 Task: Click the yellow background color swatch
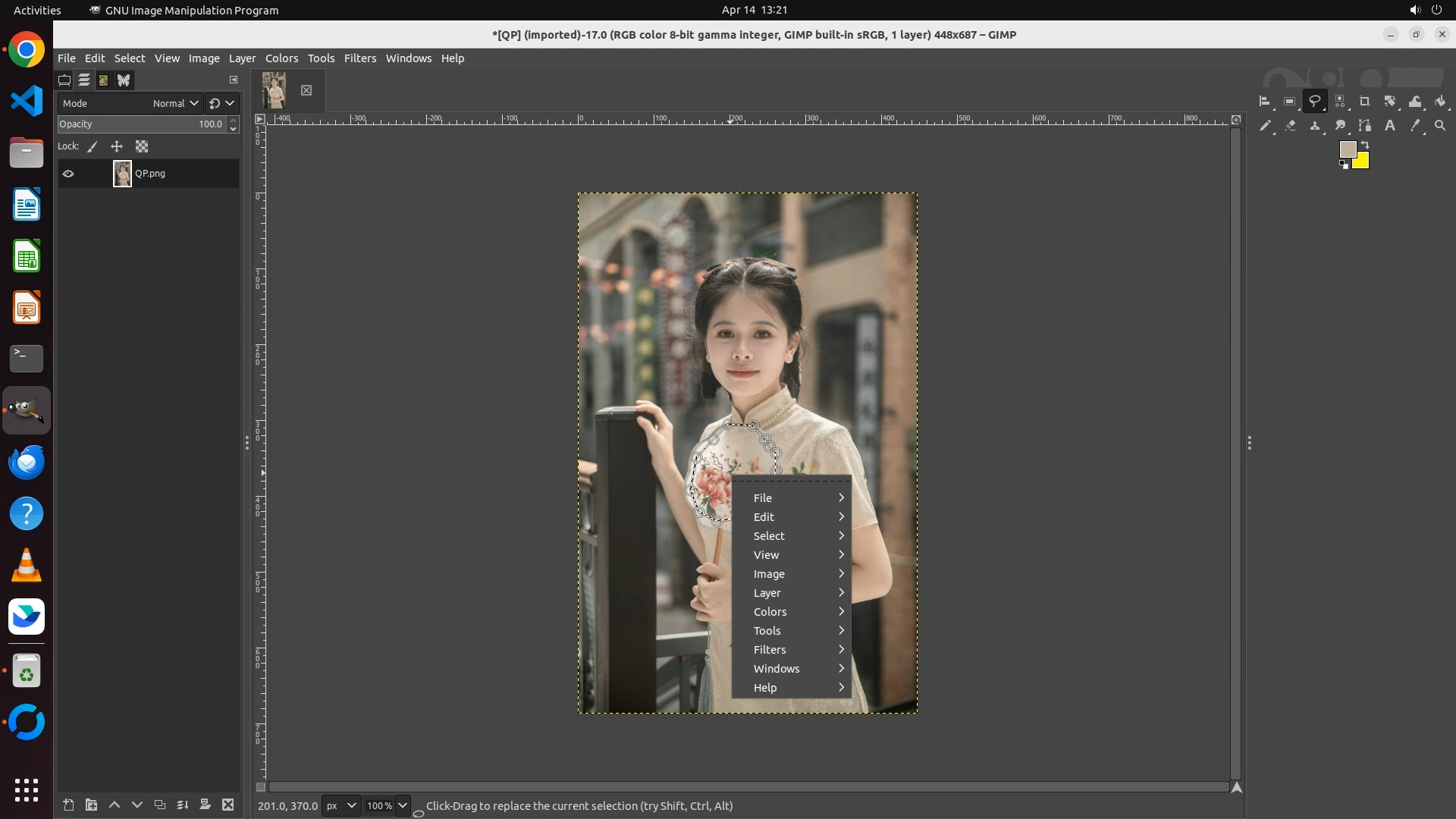point(1362,162)
